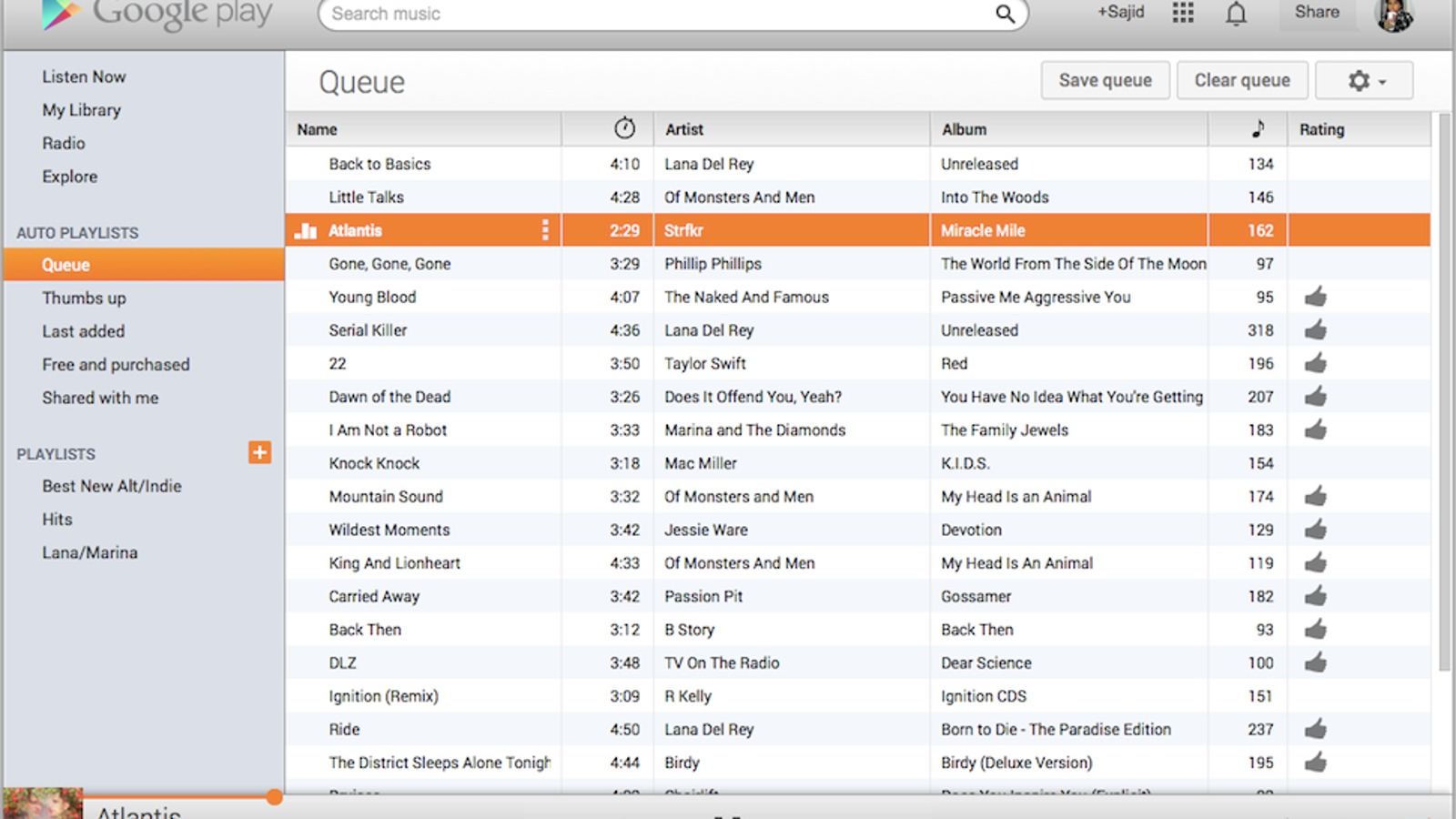Toggle thumbs up on Wildest Moments

[1315, 530]
